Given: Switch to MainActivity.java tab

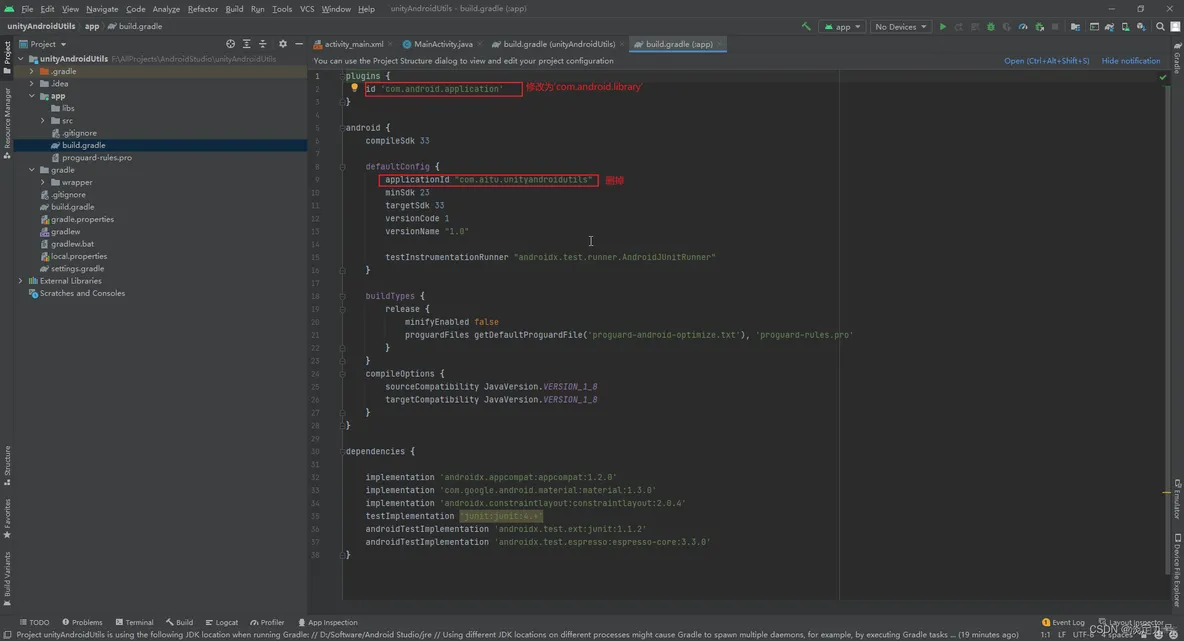Looking at the screenshot, I should (x=442, y=44).
